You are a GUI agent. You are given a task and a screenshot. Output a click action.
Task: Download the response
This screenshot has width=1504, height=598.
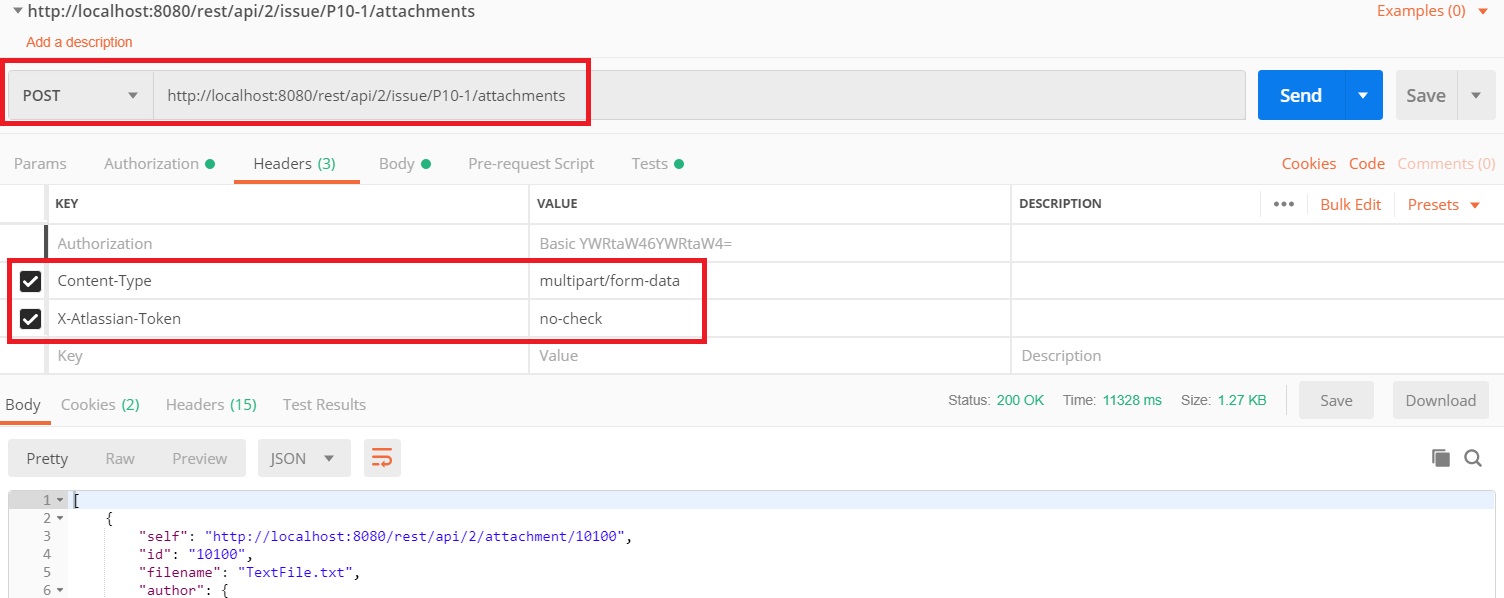(x=1440, y=400)
